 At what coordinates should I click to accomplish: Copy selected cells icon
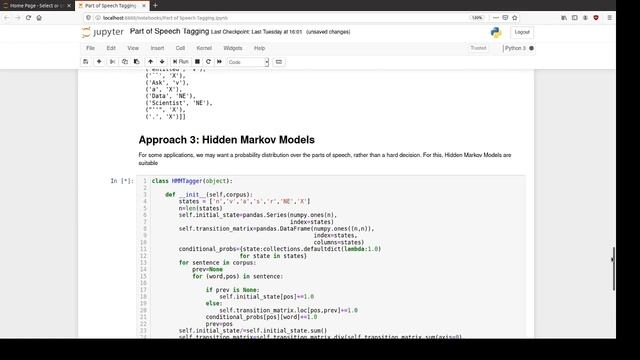pyautogui.click(x=124, y=62)
